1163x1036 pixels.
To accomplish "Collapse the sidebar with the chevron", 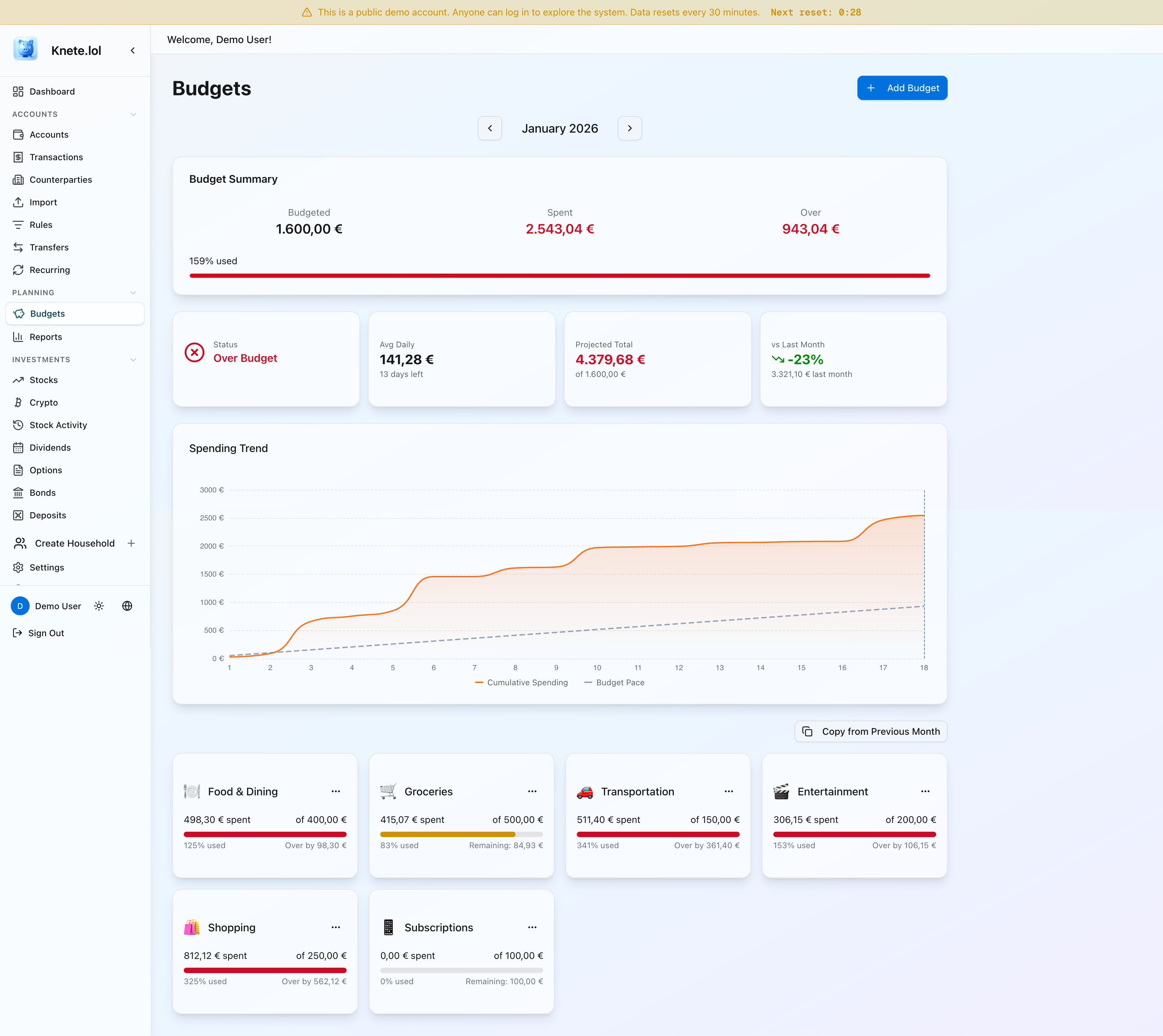I will (x=133, y=50).
